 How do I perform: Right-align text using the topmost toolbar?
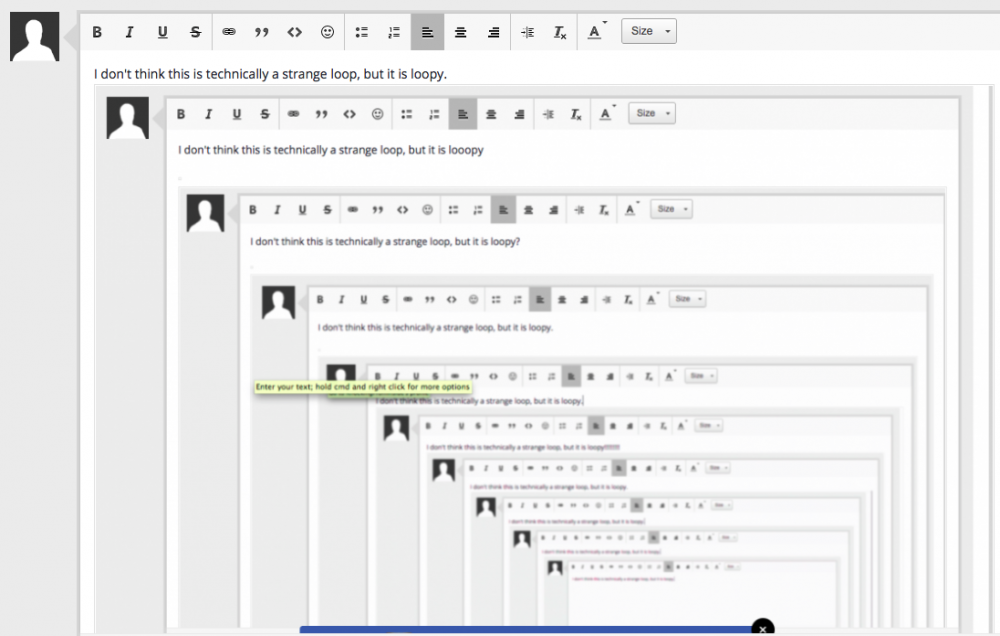tap(493, 32)
